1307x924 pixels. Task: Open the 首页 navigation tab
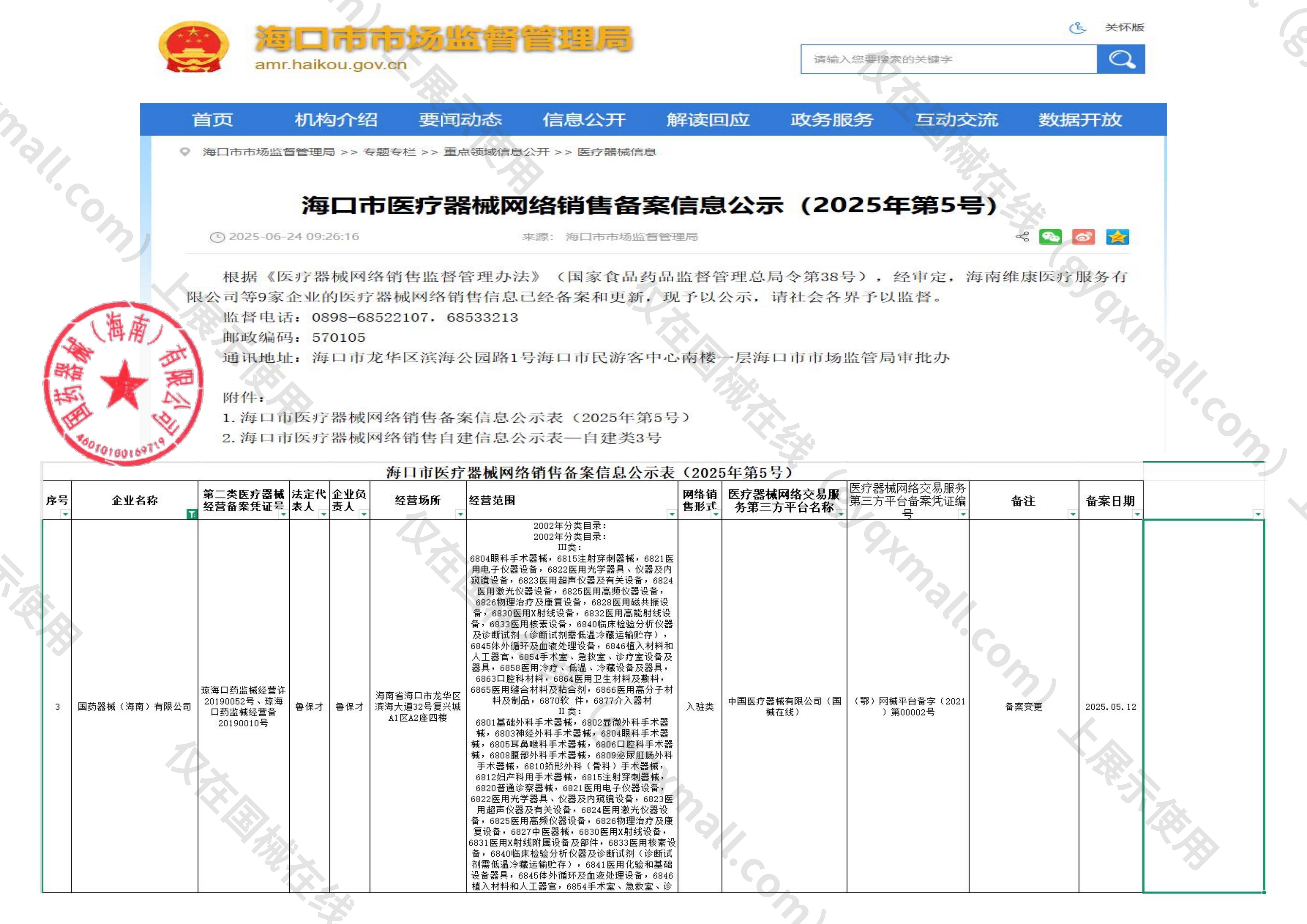click(212, 120)
